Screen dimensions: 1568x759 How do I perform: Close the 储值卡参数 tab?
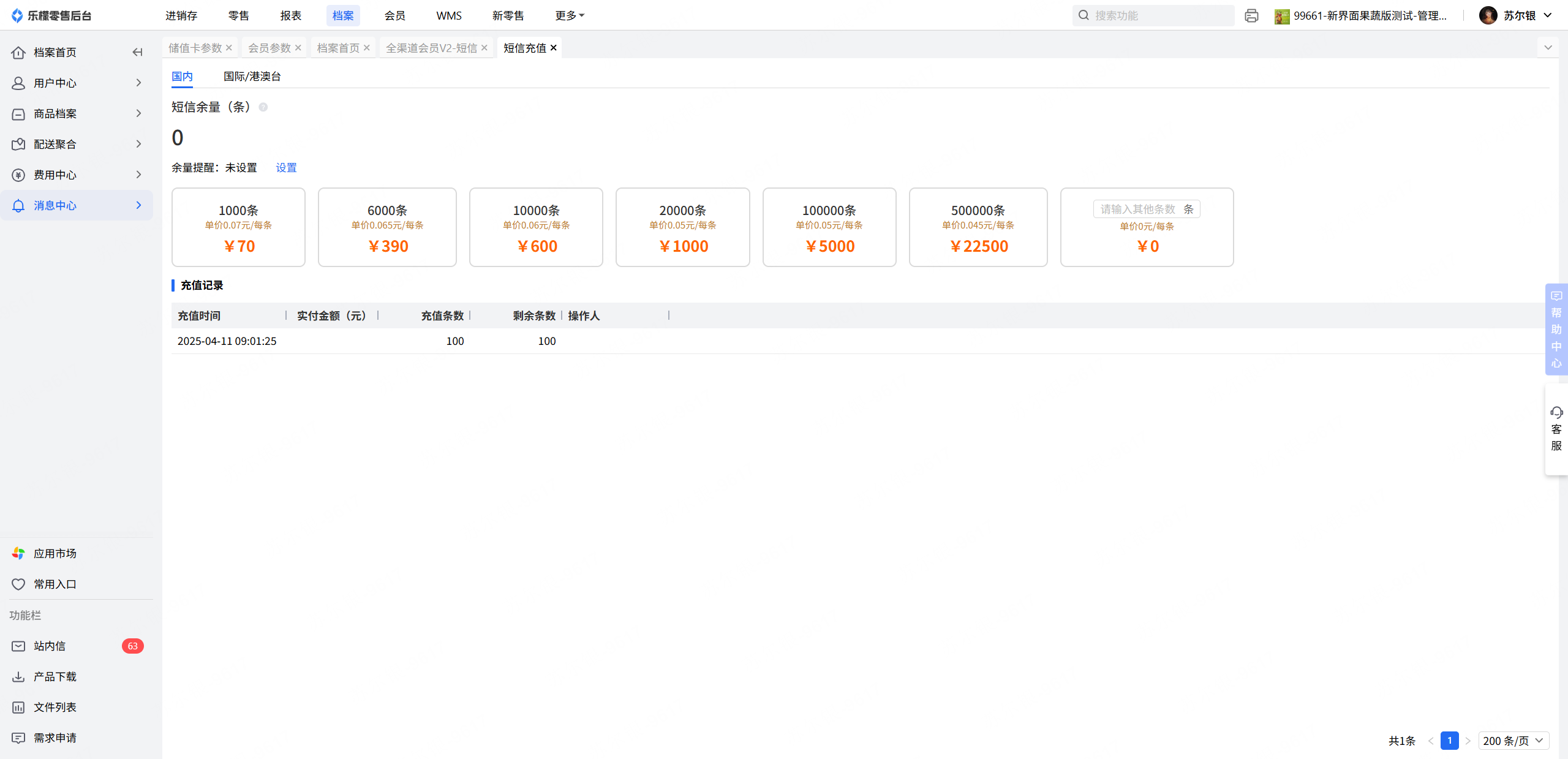(229, 48)
